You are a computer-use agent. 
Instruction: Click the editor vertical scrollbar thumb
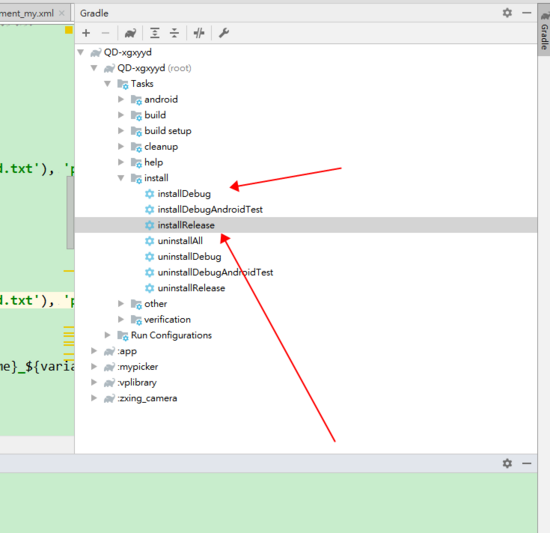70,212
